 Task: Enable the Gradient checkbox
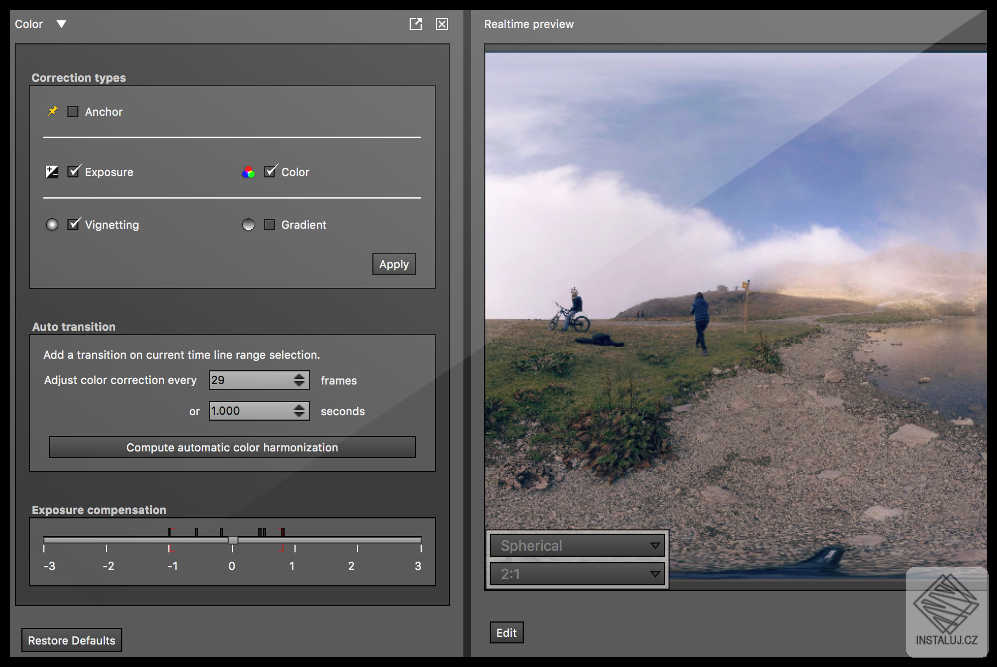click(270, 224)
